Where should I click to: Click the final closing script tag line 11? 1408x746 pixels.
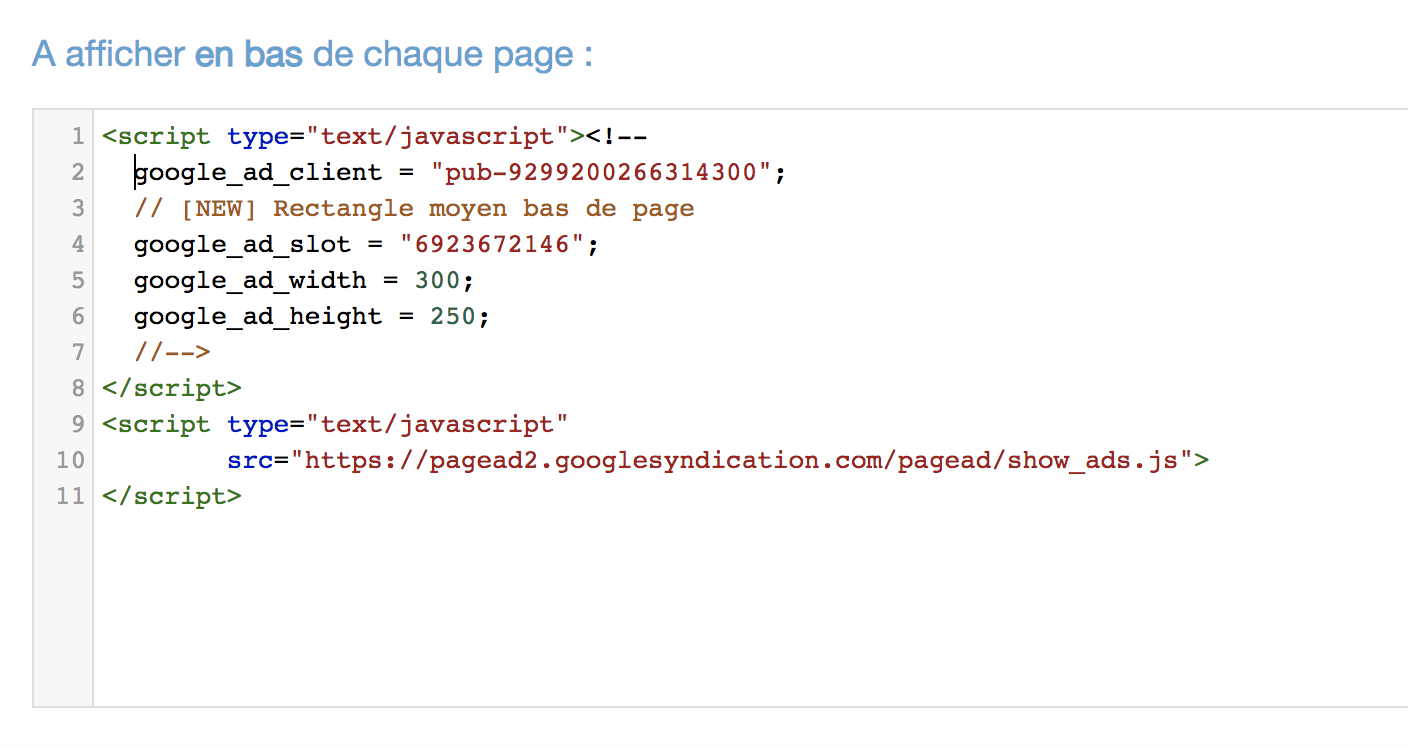coord(172,496)
